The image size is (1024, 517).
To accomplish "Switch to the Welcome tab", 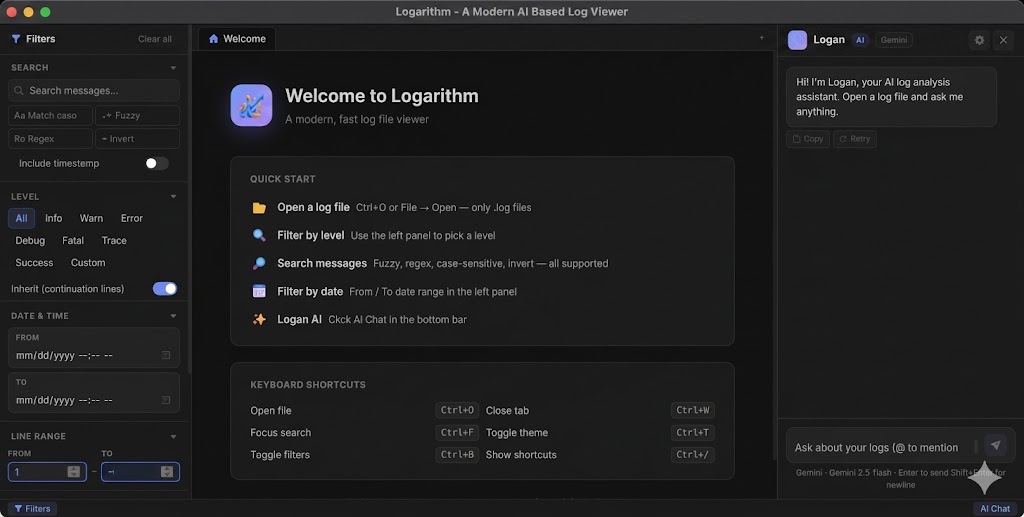I will (237, 39).
